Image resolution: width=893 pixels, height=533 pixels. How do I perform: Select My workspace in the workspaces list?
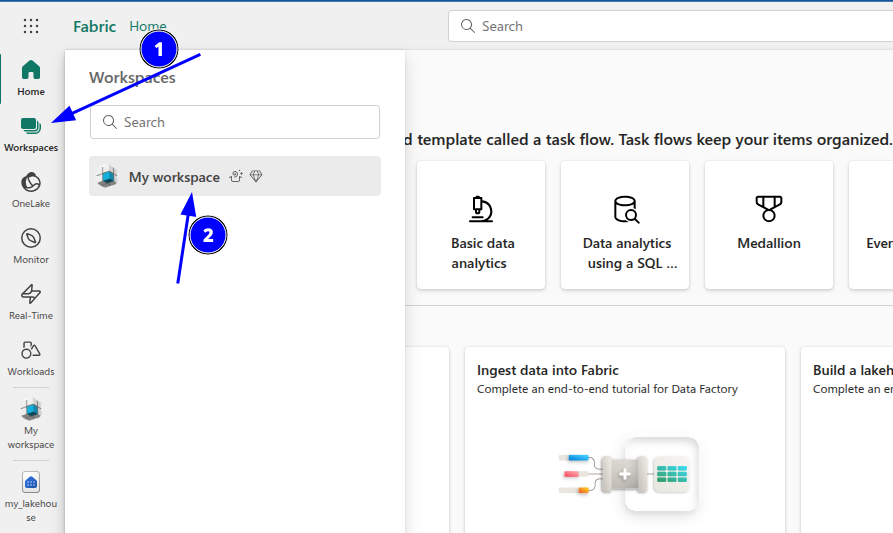235,176
